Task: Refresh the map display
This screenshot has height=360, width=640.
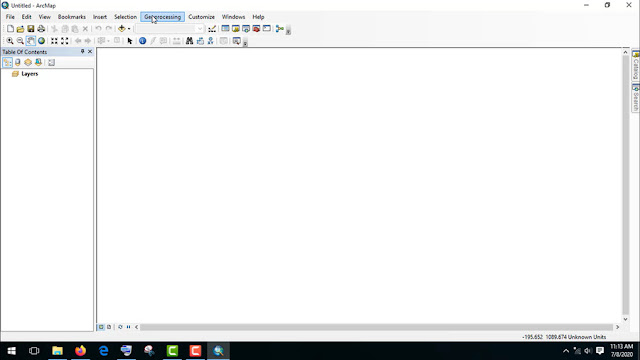Action: 120,327
